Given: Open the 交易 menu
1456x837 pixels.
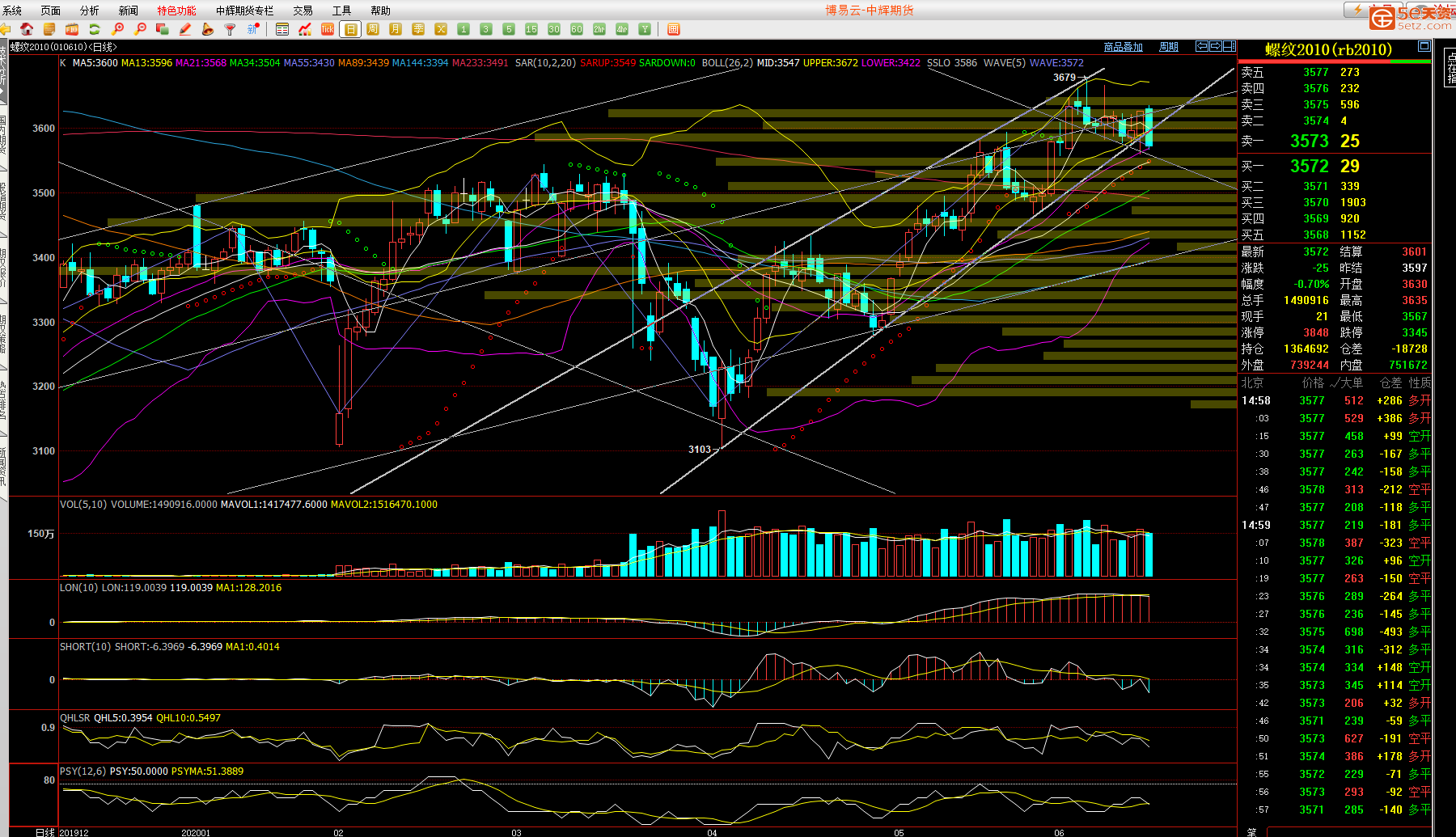Looking at the screenshot, I should point(303,11).
